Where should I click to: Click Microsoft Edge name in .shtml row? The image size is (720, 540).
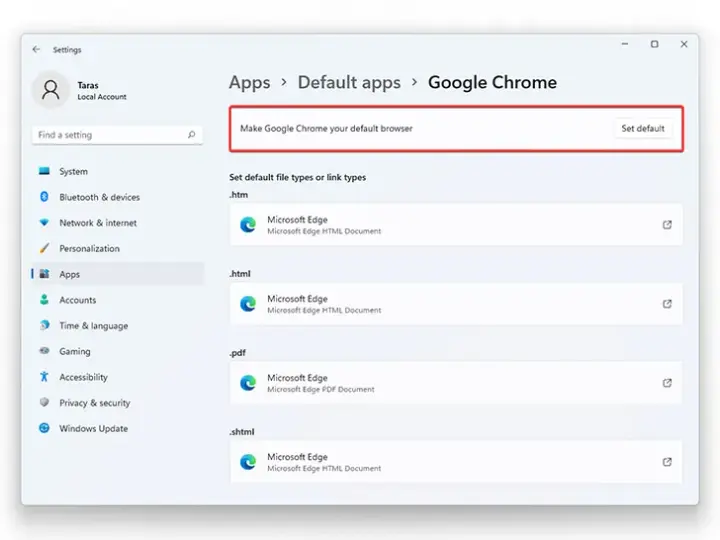coord(297,456)
